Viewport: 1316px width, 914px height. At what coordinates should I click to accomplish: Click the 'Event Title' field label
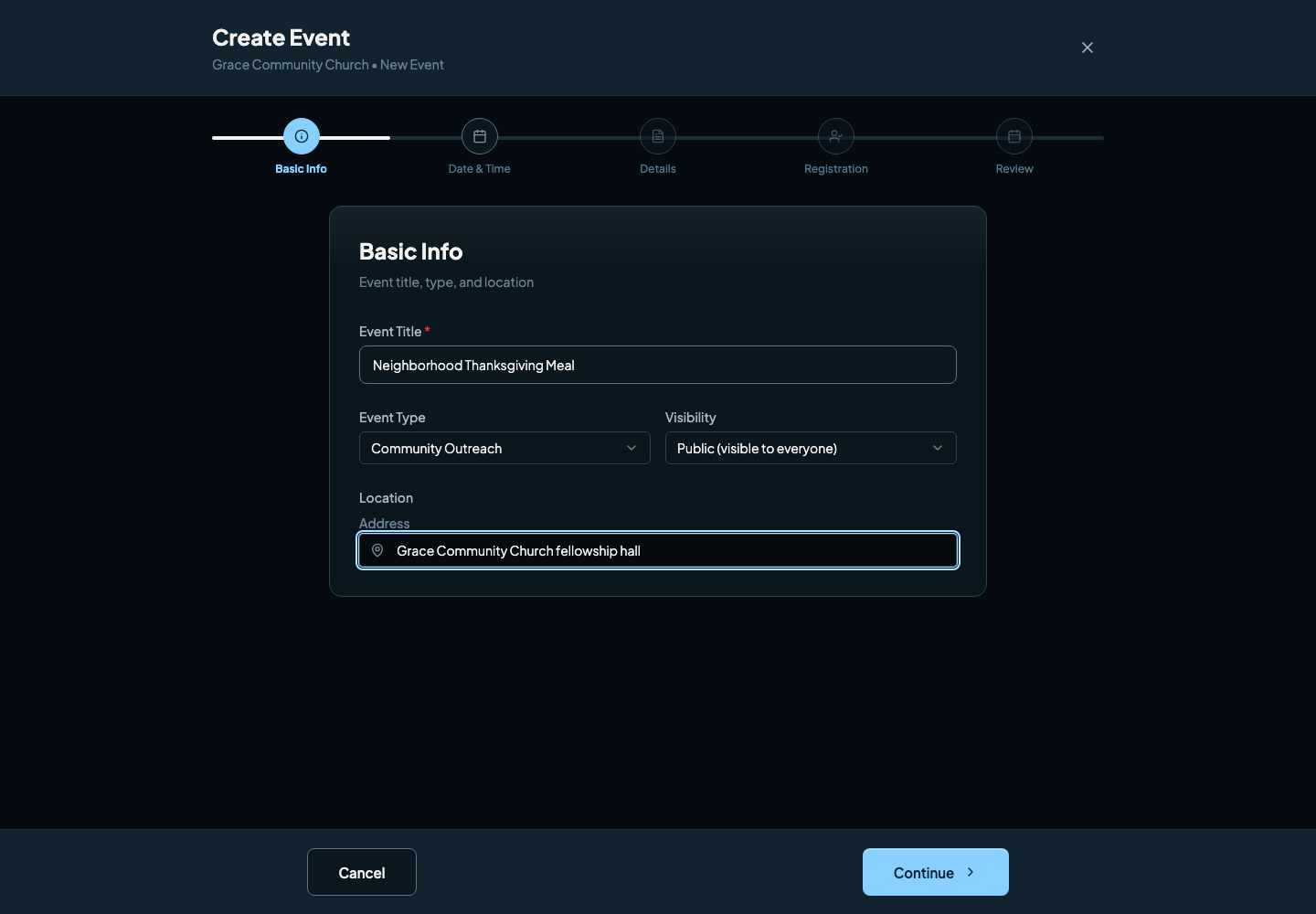[390, 332]
